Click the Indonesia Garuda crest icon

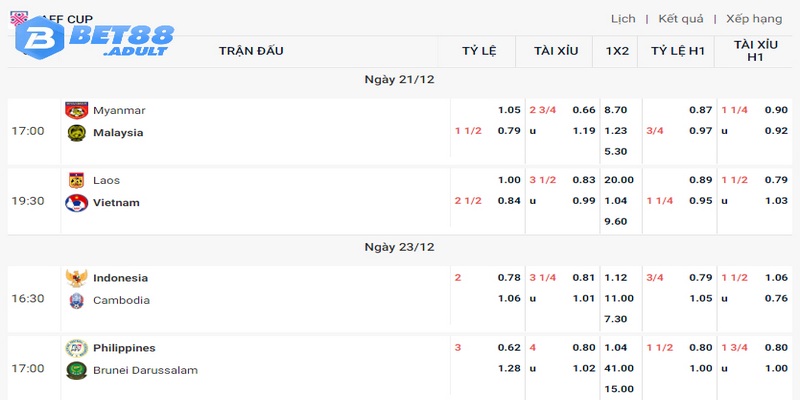(x=76, y=278)
